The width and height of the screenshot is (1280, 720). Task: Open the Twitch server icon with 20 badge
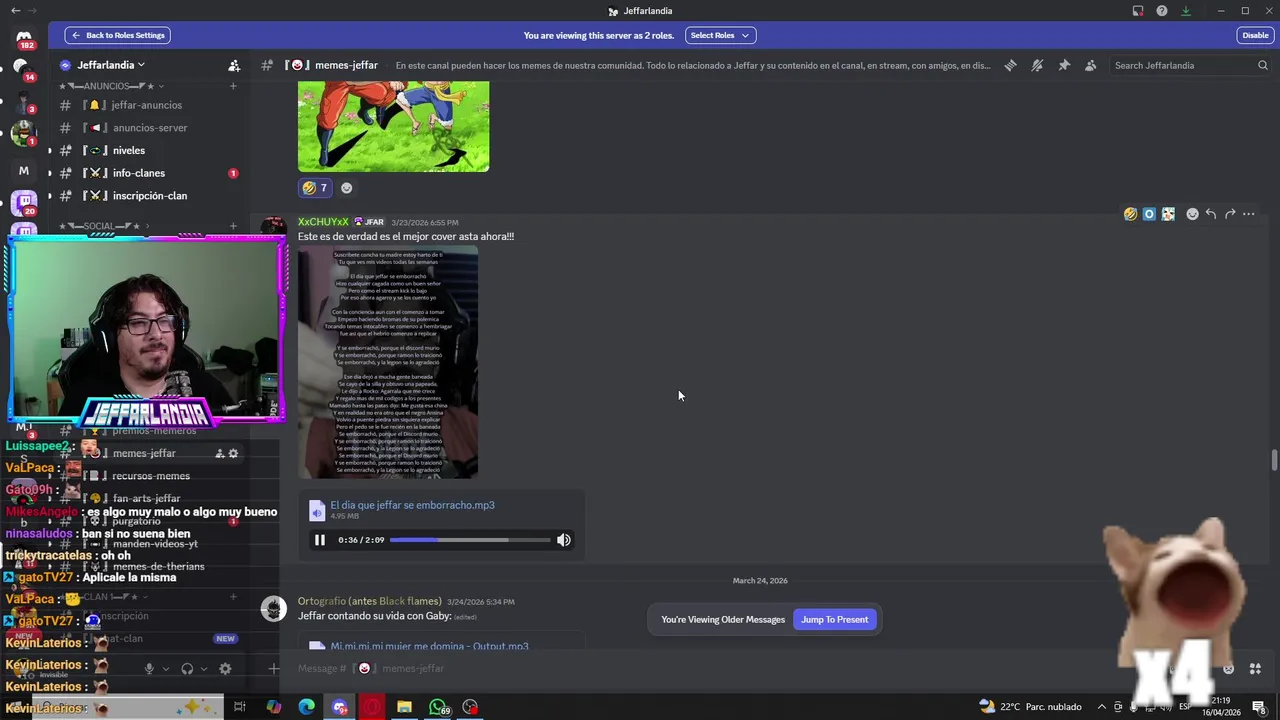[24, 203]
